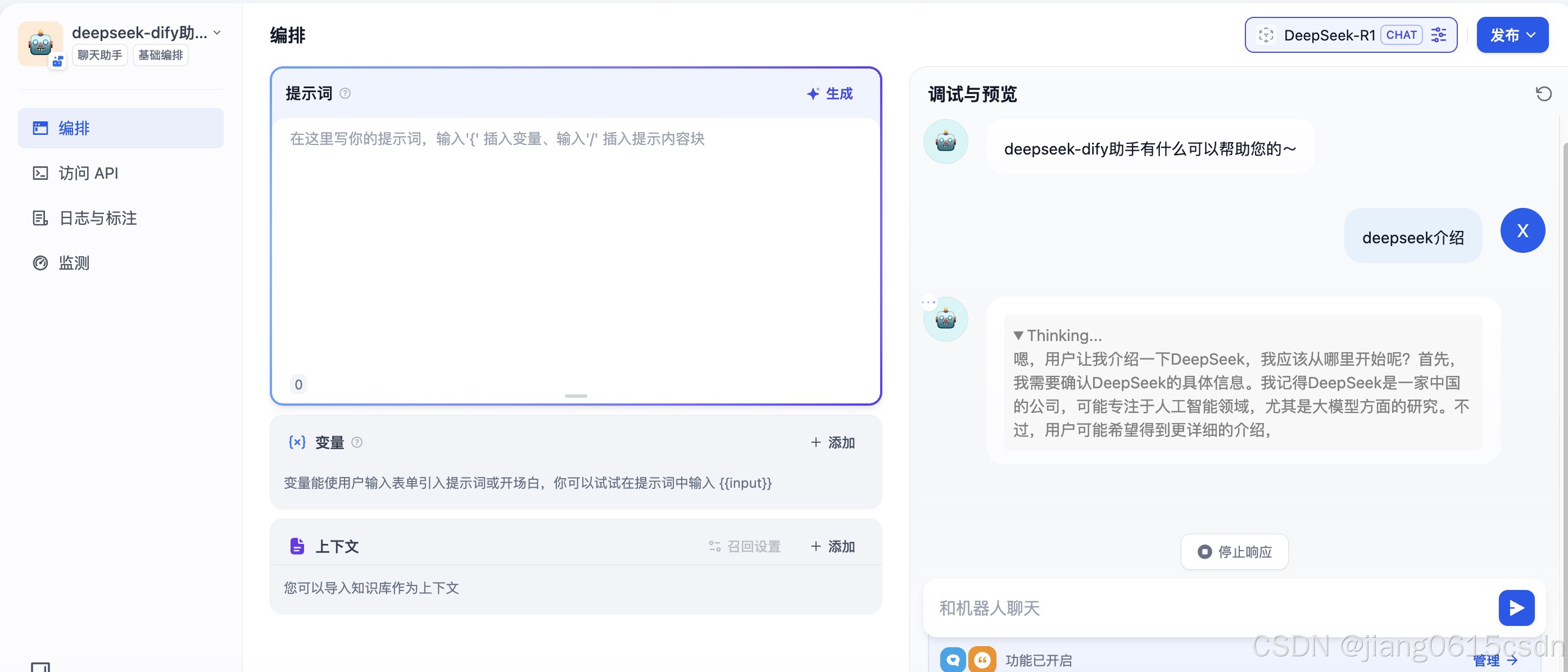Go to 日志与标注 in the sidebar
The height and width of the screenshot is (672, 1568).
click(x=97, y=218)
